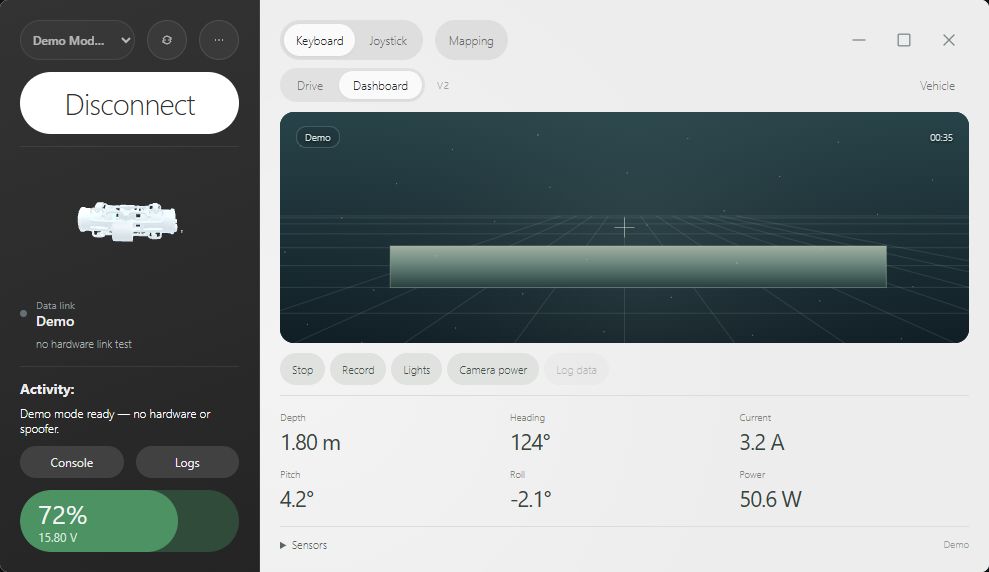Viewport: 989px width, 572px height.
Task: Maximize the application window
Action: [904, 40]
